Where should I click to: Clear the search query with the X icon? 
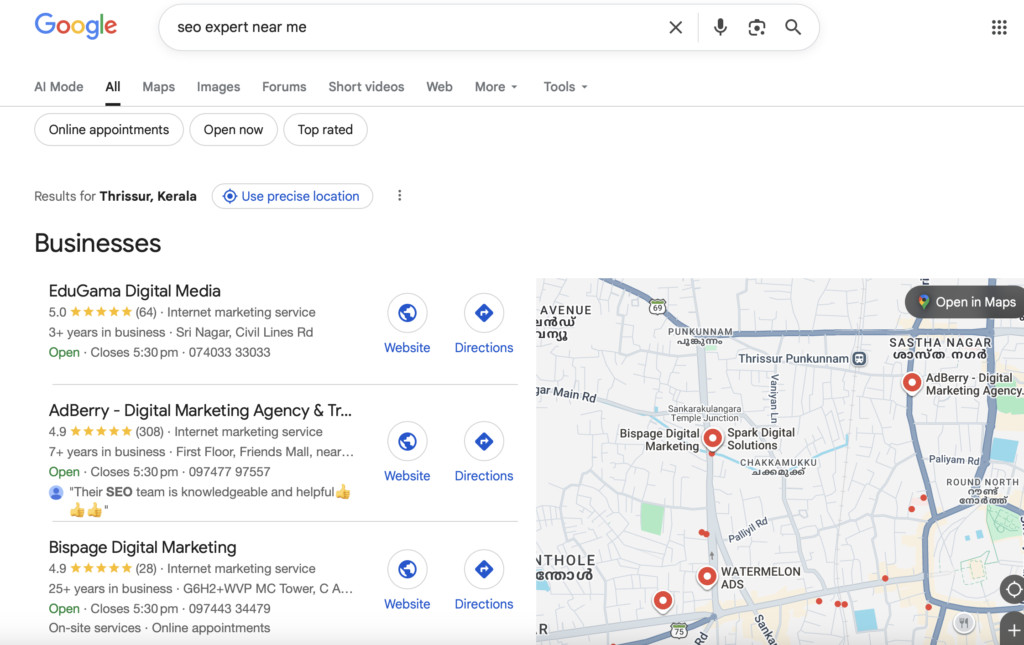pos(675,27)
